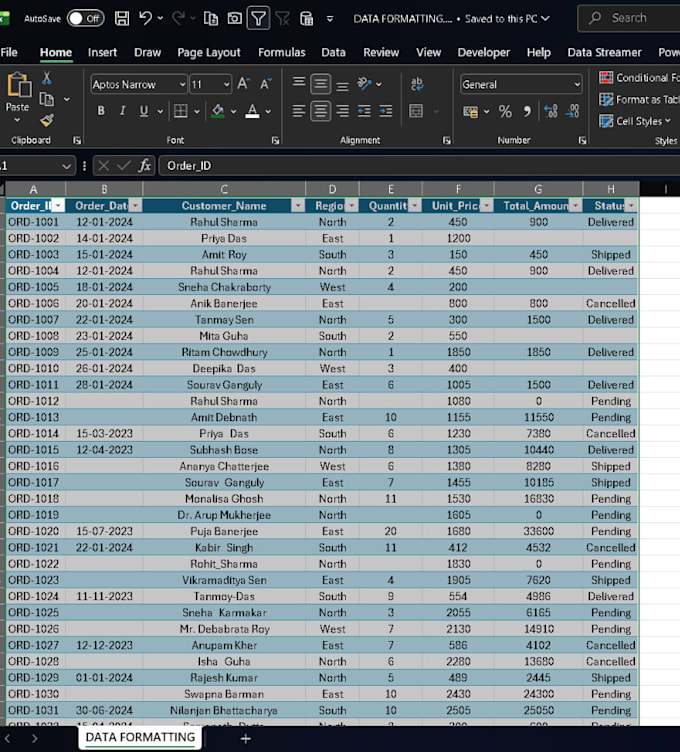Click the Filter funnel icon in the Quick Access Toolbar
This screenshot has width=680, height=752.
(x=258, y=19)
